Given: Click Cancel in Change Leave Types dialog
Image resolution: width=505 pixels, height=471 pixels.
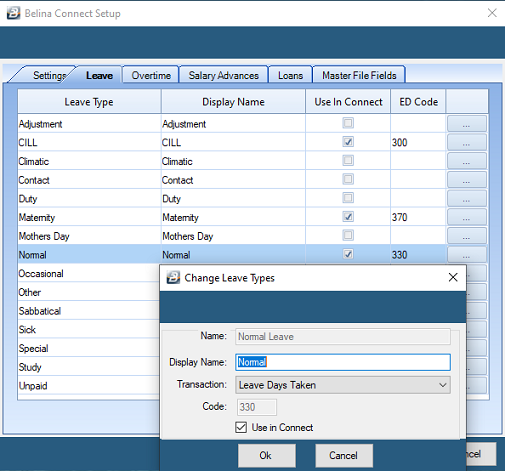Looking at the screenshot, I should pos(344,455).
